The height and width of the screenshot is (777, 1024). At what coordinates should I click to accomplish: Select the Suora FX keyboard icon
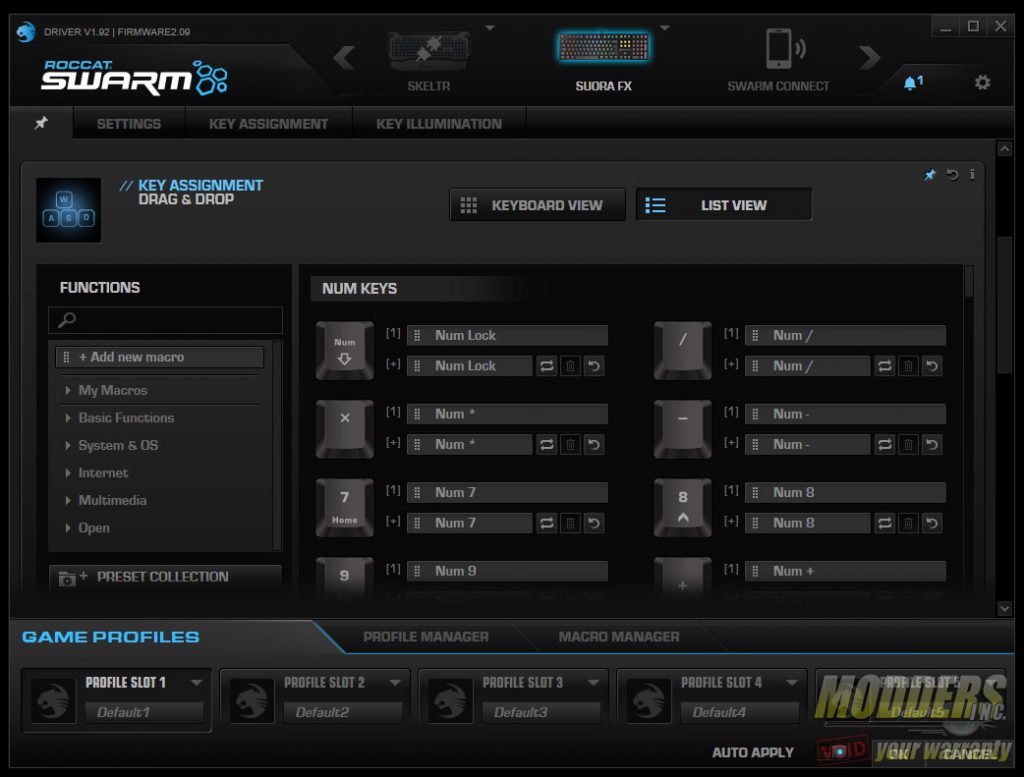(x=603, y=47)
